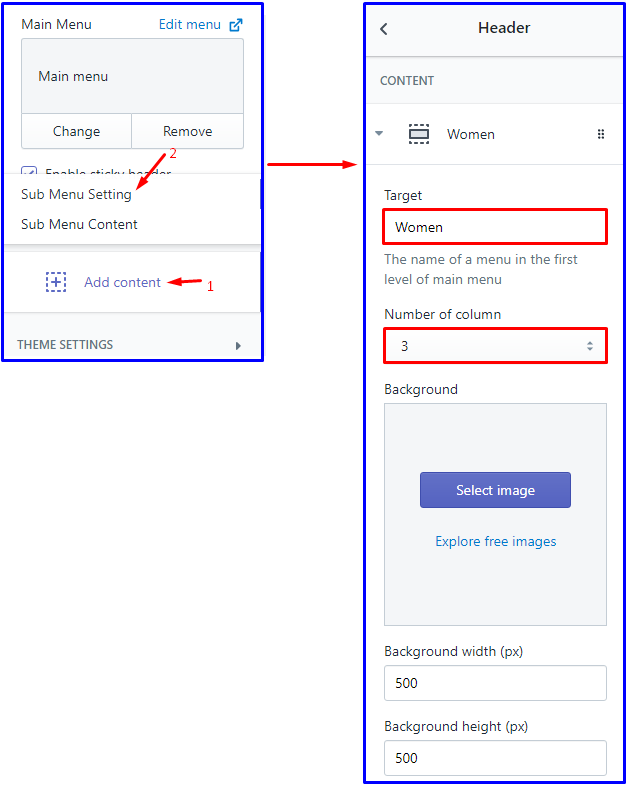Viewport: 639px width, 785px height.
Task: Expand the Theme Settings arrow
Action: point(238,345)
